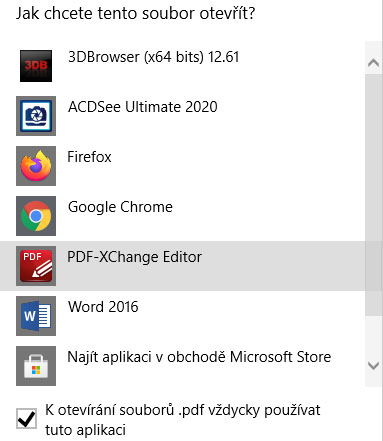Click the Google Chrome logo icon
This screenshot has width=383, height=441.
coord(36,216)
